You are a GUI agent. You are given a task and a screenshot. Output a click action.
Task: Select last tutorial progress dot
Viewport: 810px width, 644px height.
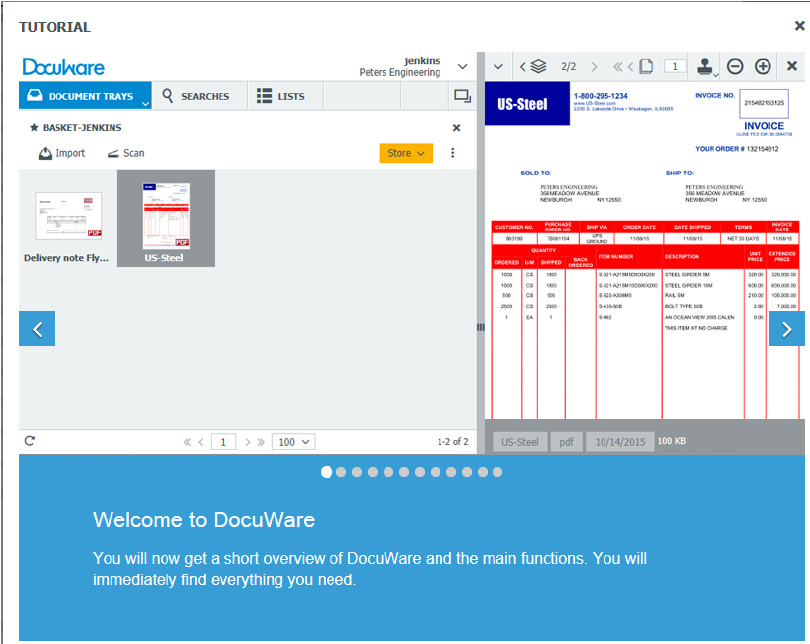(497, 472)
